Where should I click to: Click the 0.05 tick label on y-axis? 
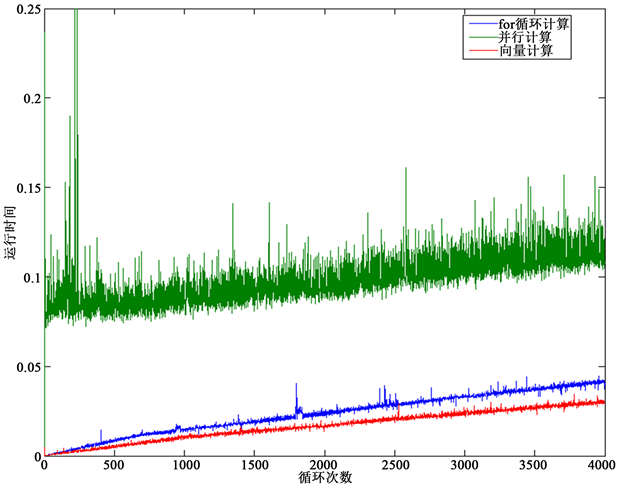28,367
